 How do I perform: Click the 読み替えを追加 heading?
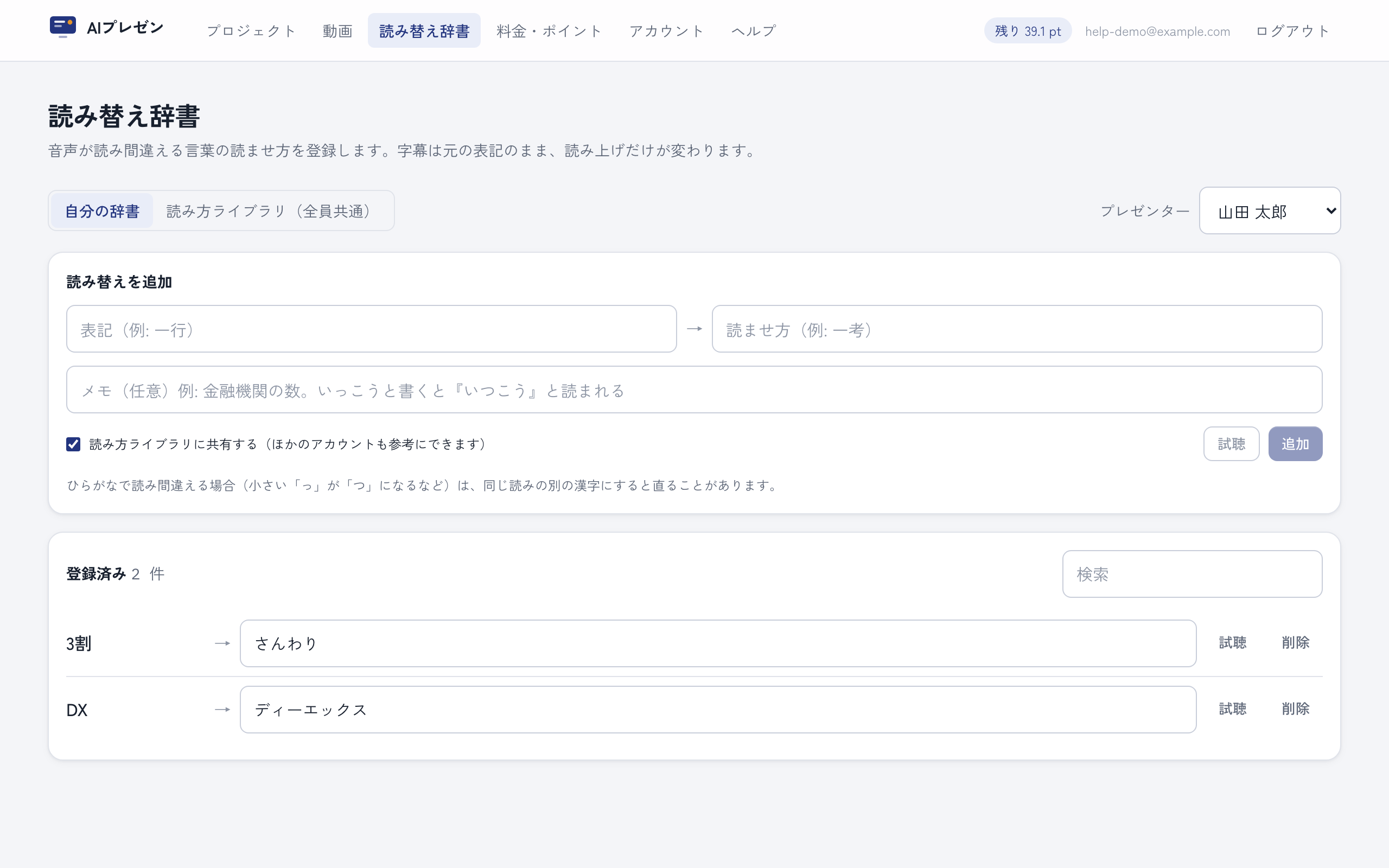pos(119,282)
